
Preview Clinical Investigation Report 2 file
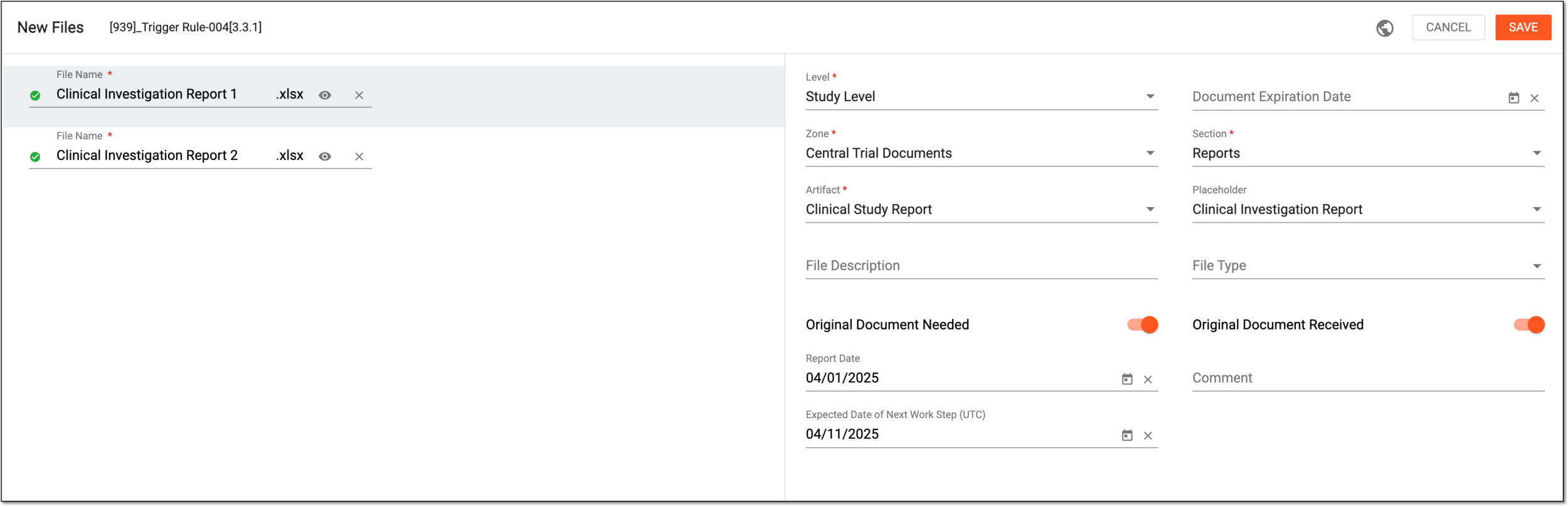[325, 156]
